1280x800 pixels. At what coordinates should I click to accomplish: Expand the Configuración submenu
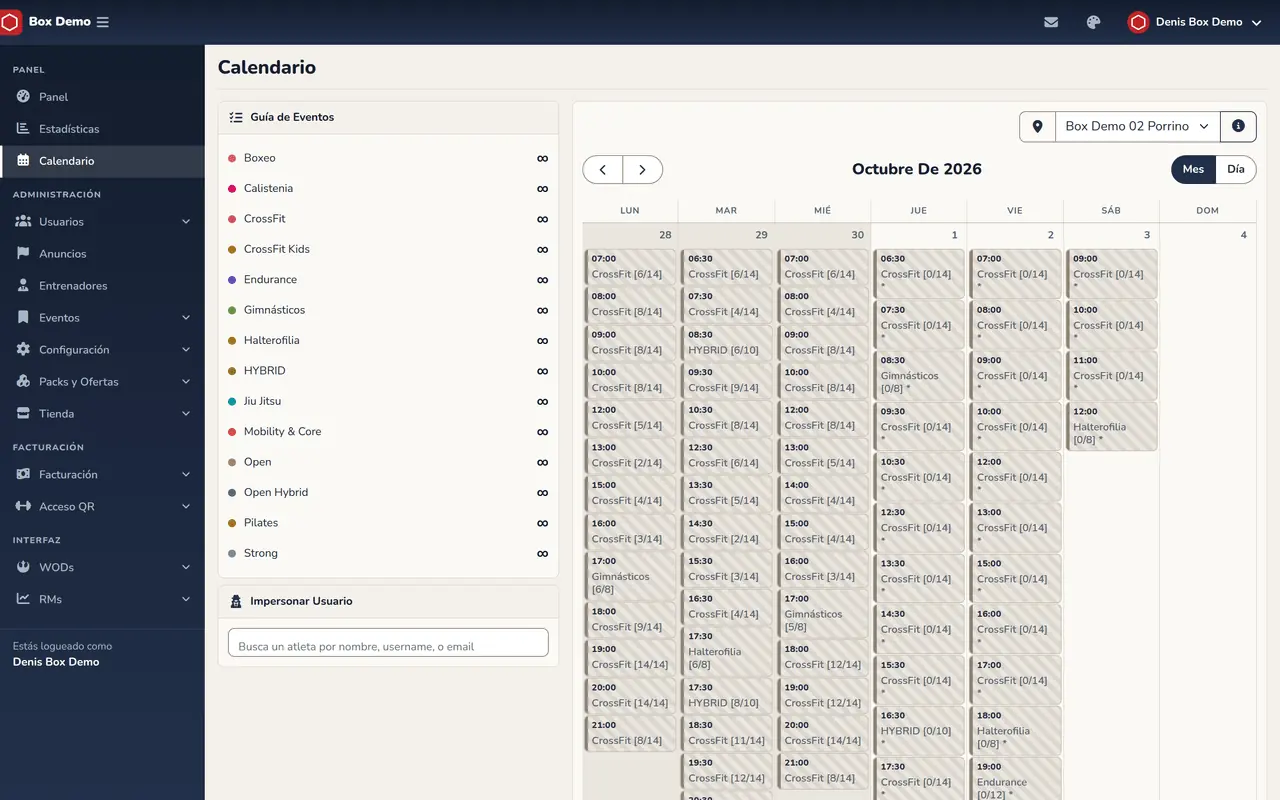pos(102,350)
